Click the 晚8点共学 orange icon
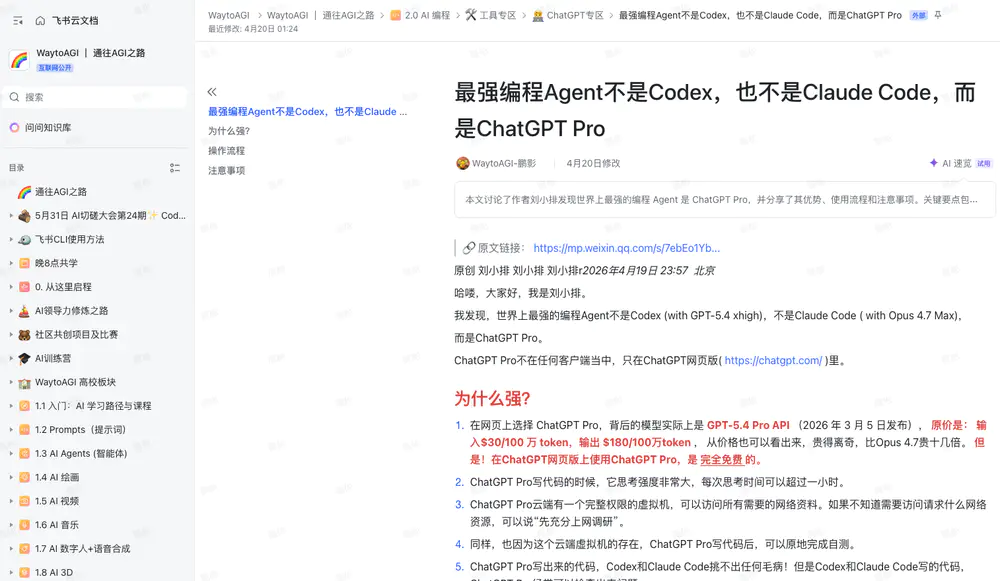Image resolution: width=1000 pixels, height=581 pixels. coord(24,263)
